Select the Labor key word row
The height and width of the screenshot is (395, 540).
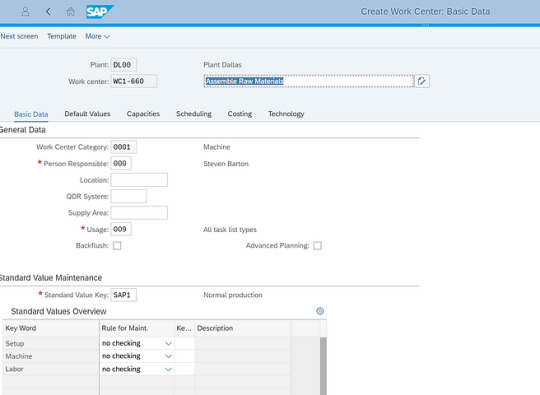[x=51, y=369]
